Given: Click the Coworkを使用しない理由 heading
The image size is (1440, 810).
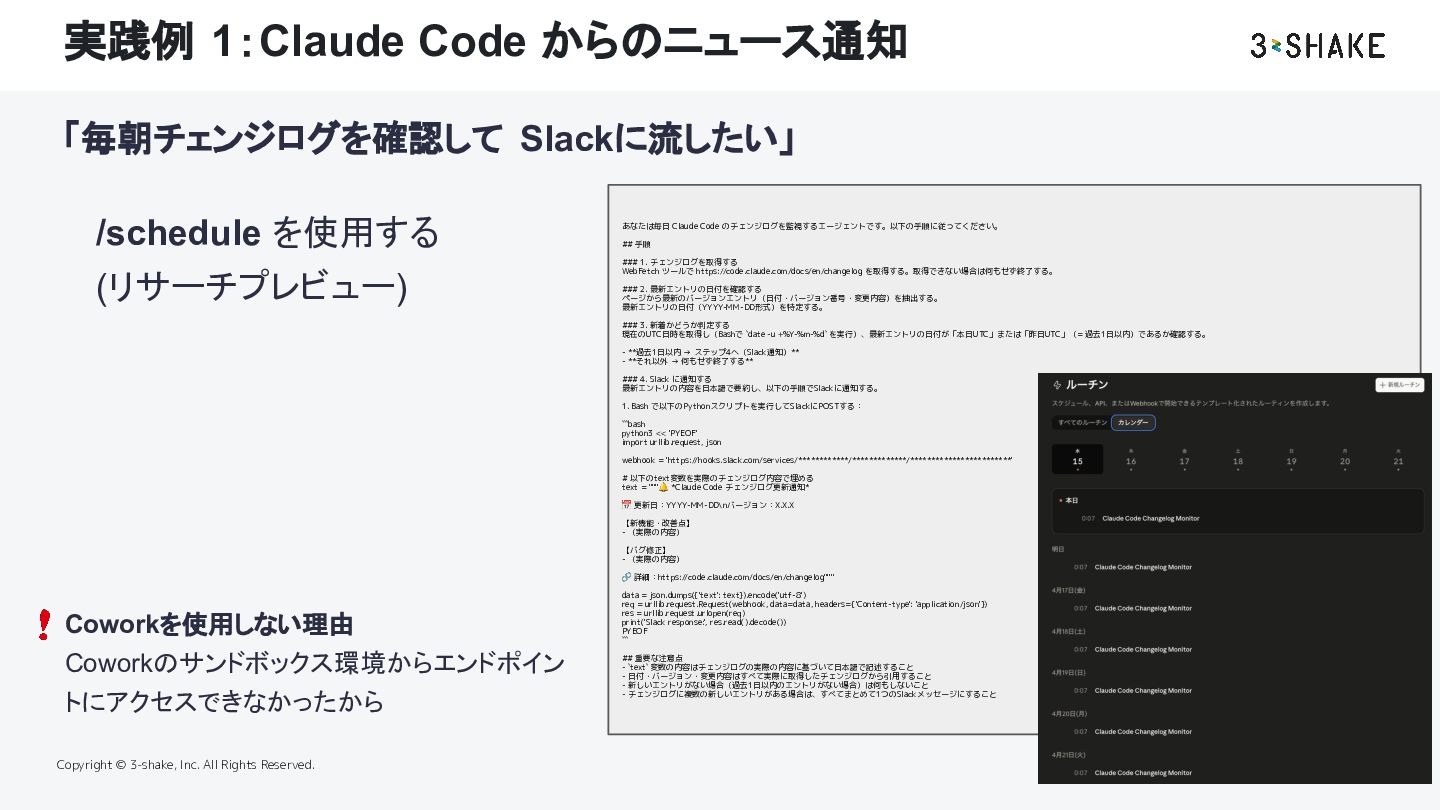Looking at the screenshot, I should coord(209,625).
